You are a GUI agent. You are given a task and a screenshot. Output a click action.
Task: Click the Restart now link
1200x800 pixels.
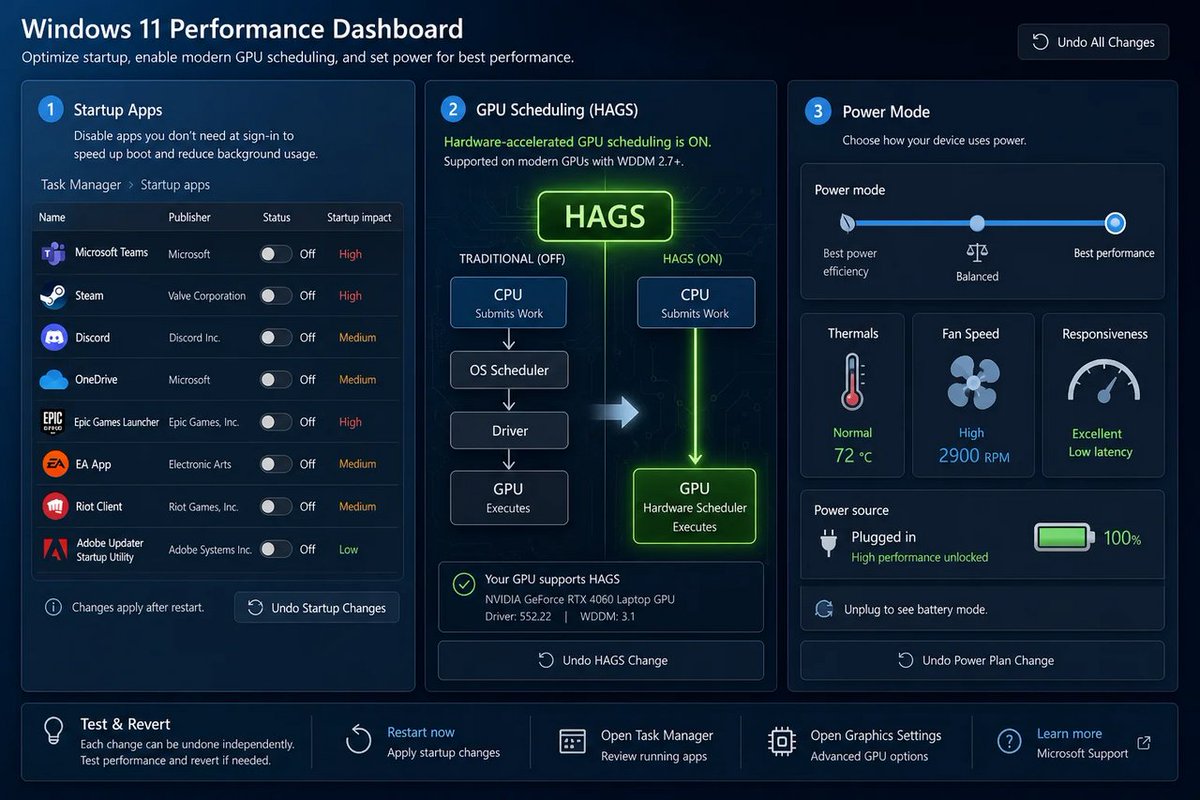pos(421,732)
